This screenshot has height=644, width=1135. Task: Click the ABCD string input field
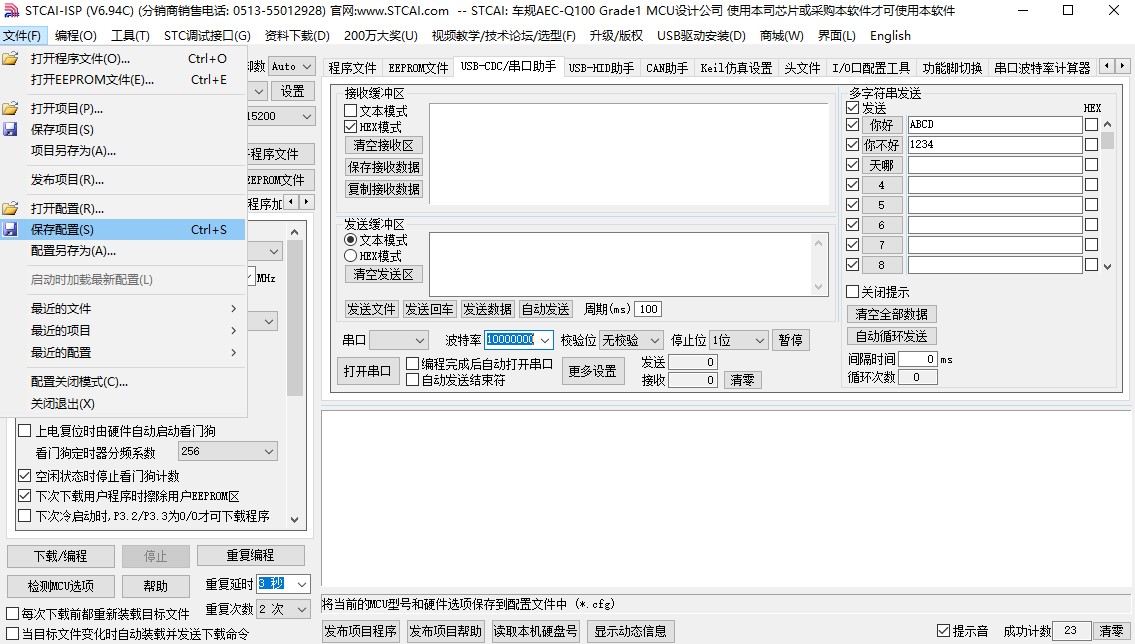(995, 124)
